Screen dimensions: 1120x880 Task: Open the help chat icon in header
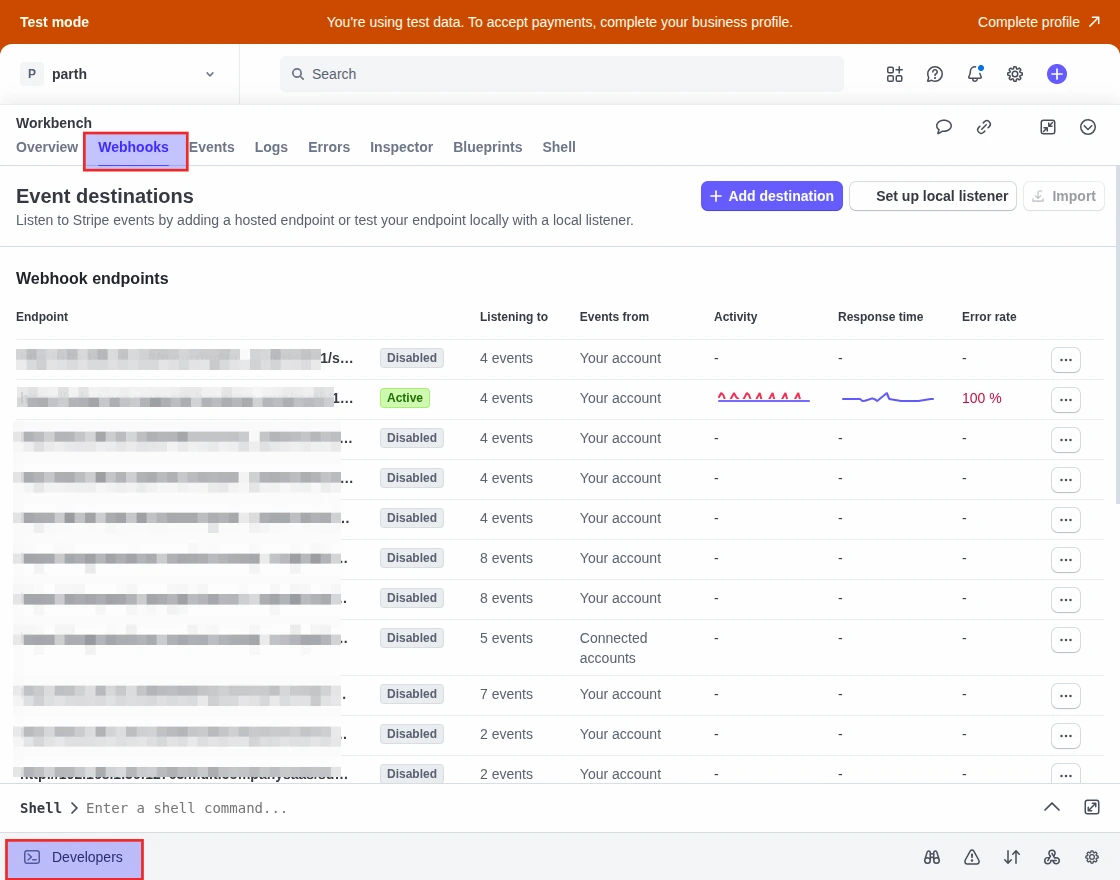935,74
